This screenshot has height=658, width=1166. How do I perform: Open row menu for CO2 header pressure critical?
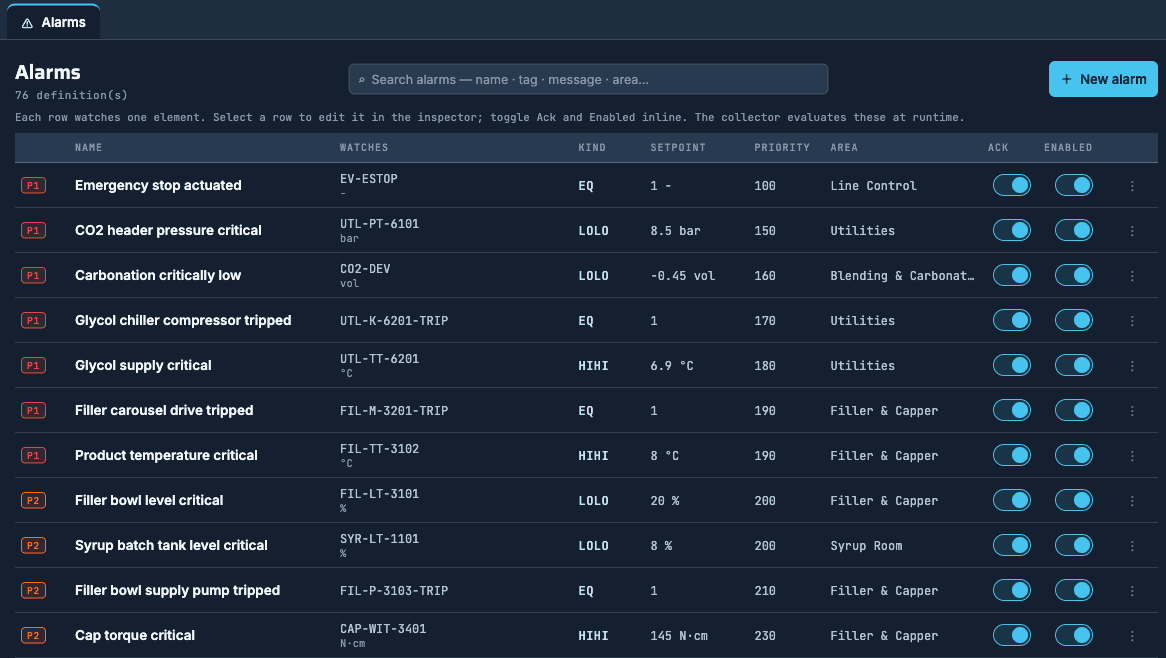(x=1132, y=230)
